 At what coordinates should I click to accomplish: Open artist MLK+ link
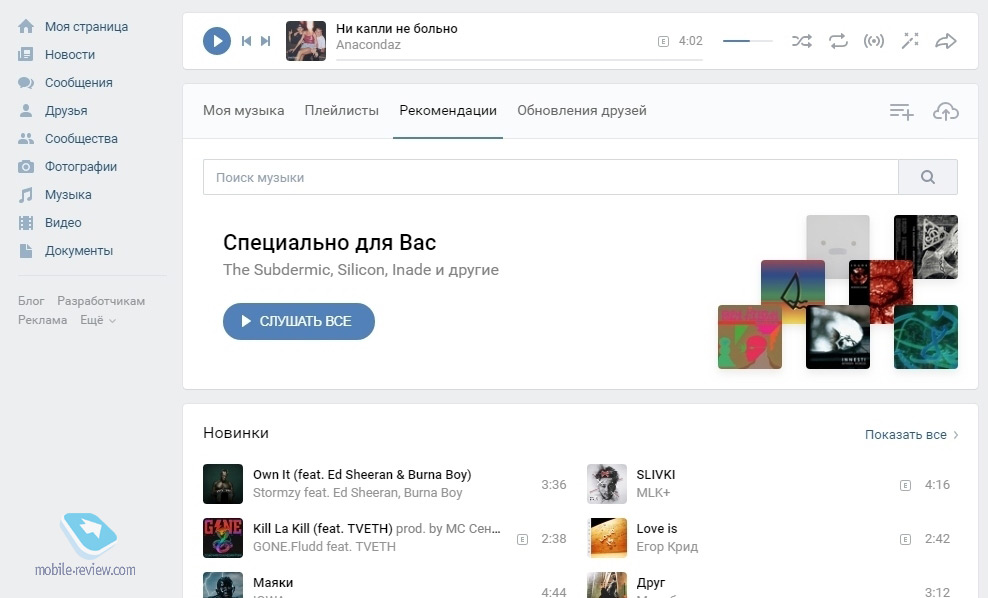pos(653,493)
